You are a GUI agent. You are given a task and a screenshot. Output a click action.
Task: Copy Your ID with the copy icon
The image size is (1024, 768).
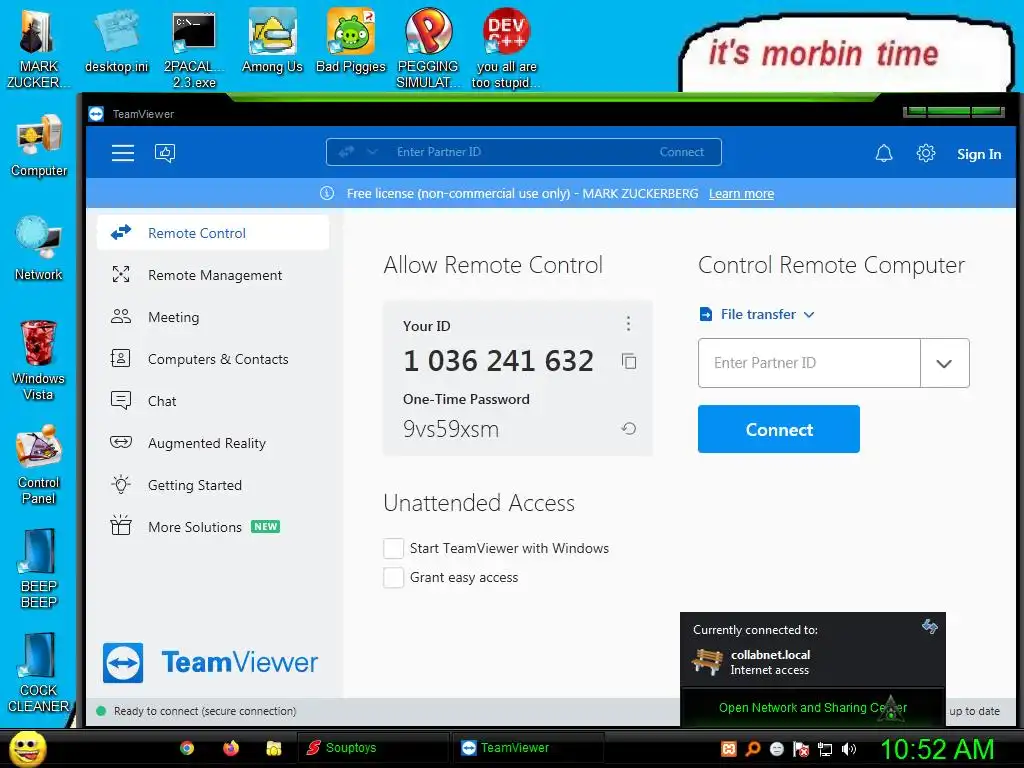[x=629, y=361]
